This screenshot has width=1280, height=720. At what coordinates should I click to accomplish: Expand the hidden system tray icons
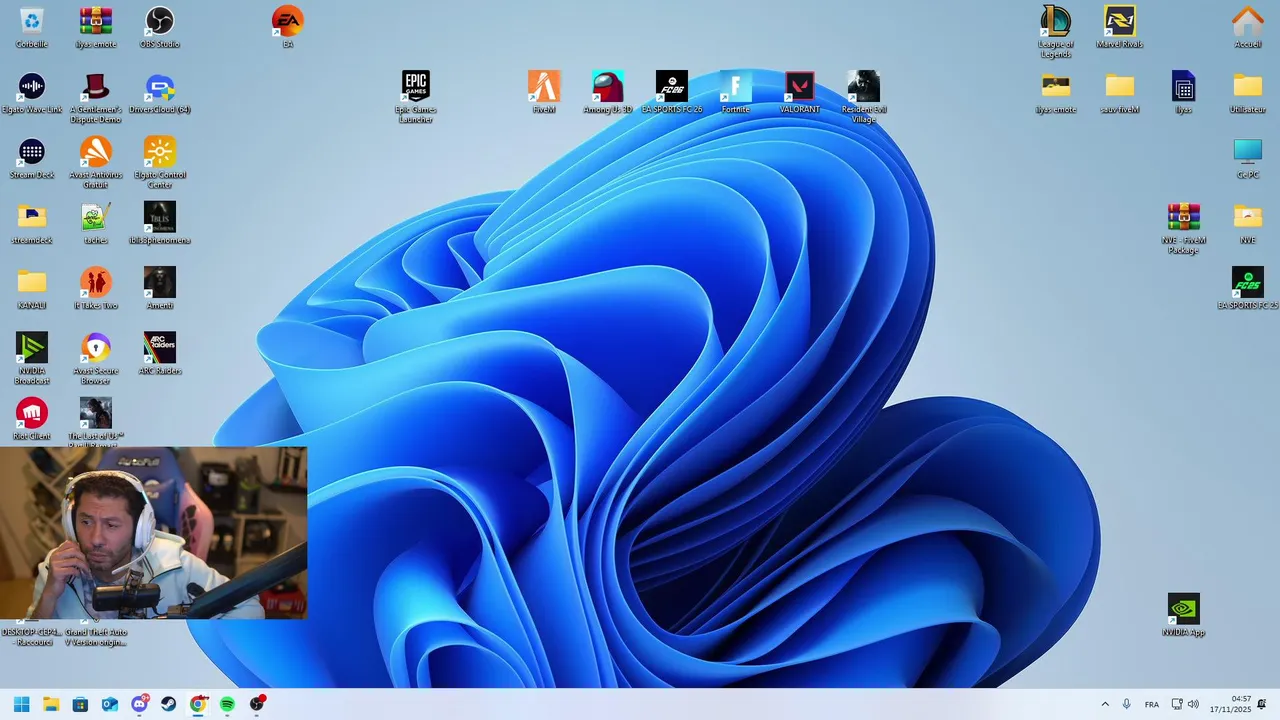tap(1105, 704)
